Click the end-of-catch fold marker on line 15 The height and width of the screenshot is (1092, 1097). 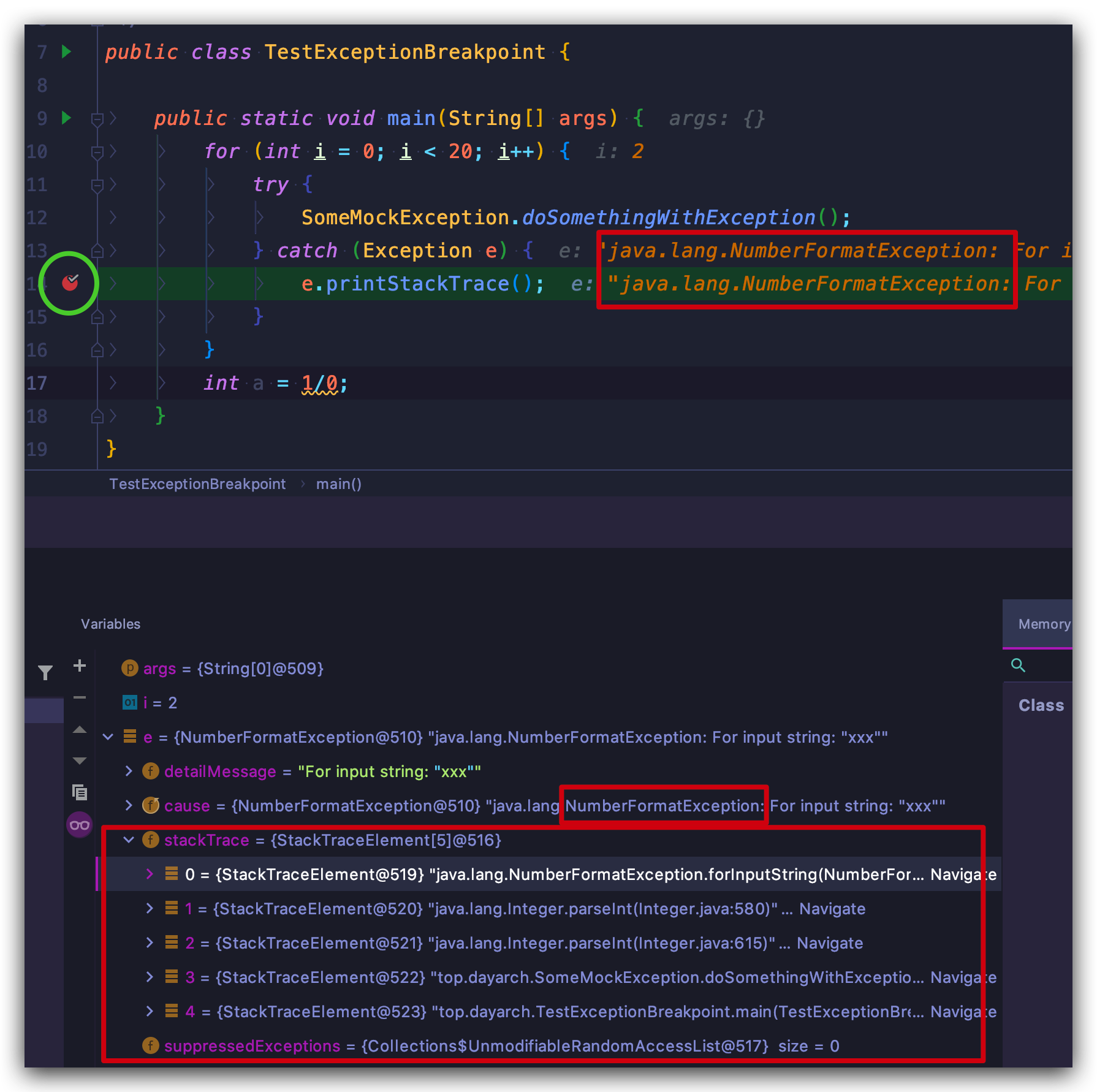(x=97, y=317)
